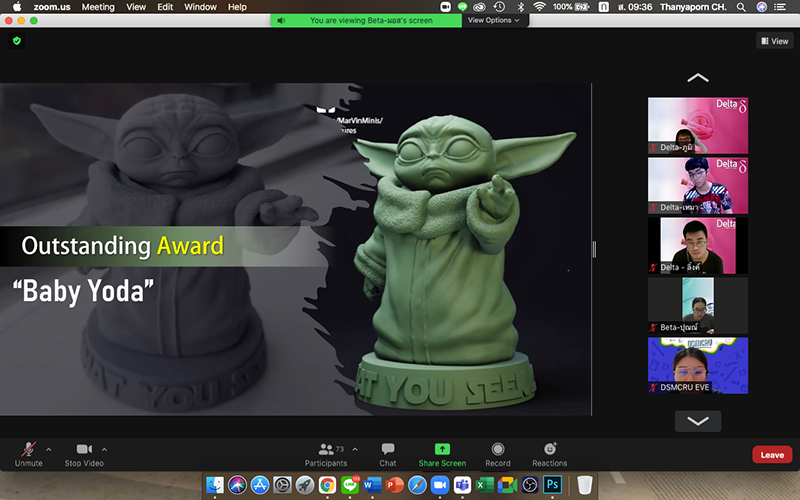The width and height of the screenshot is (800, 500).
Task: Open Creative Cloud menu bar icon
Action: [x=479, y=7]
